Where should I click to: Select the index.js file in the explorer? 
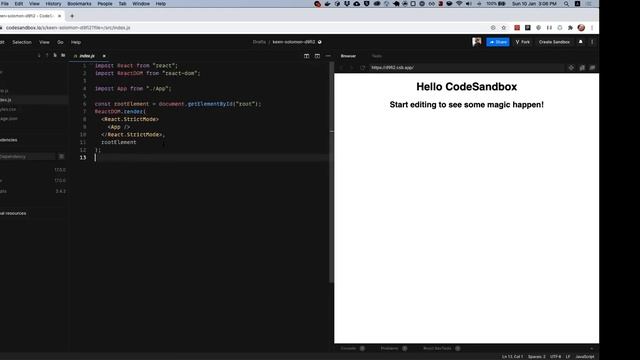pos(34,100)
